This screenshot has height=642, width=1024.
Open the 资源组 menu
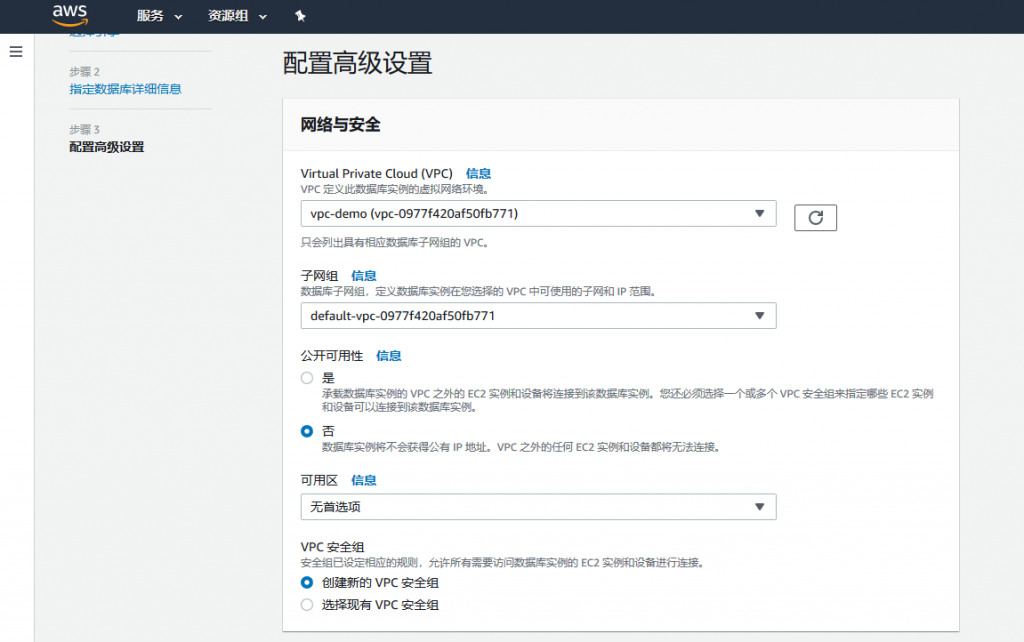(237, 16)
